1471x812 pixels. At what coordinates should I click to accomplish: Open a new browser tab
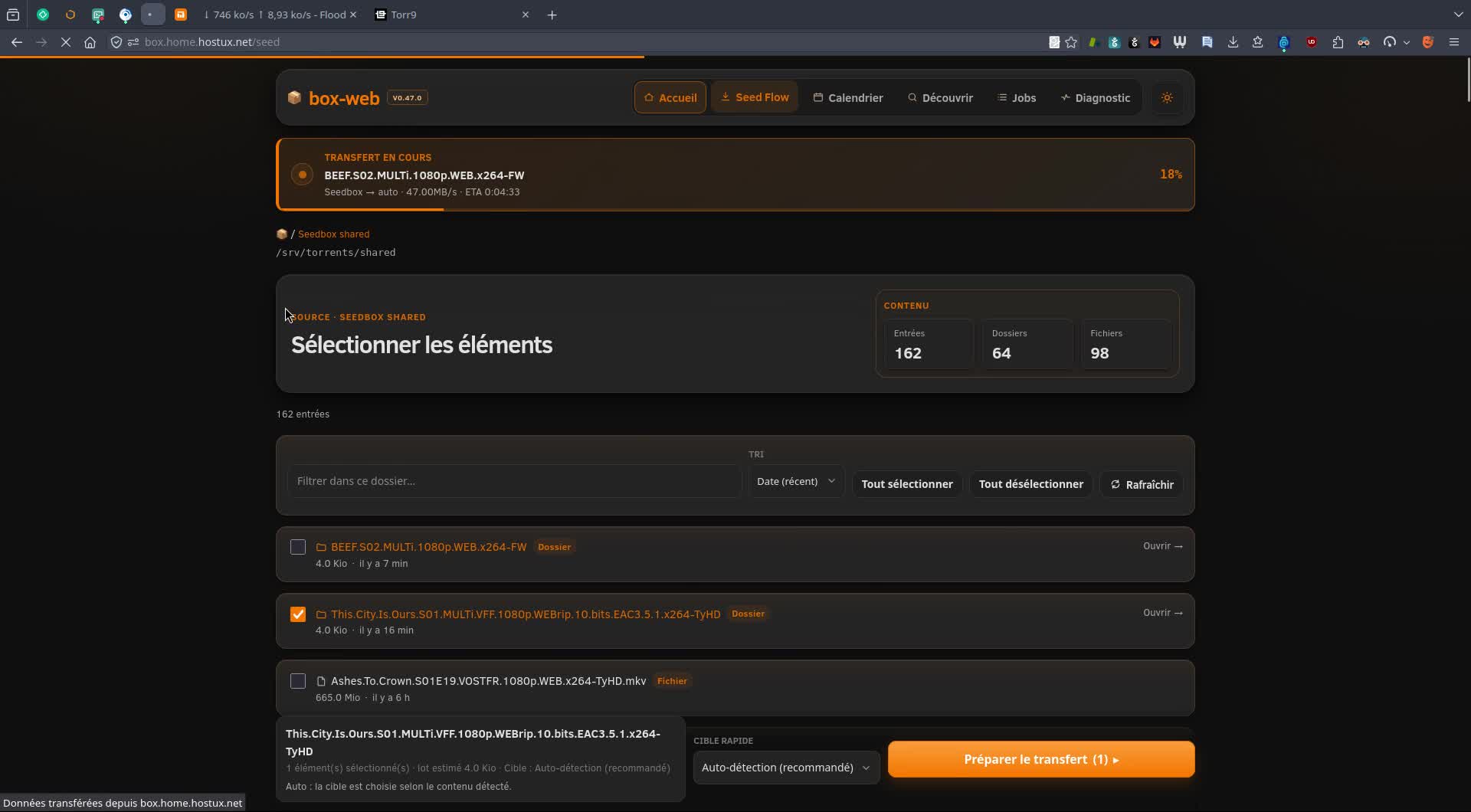552,15
